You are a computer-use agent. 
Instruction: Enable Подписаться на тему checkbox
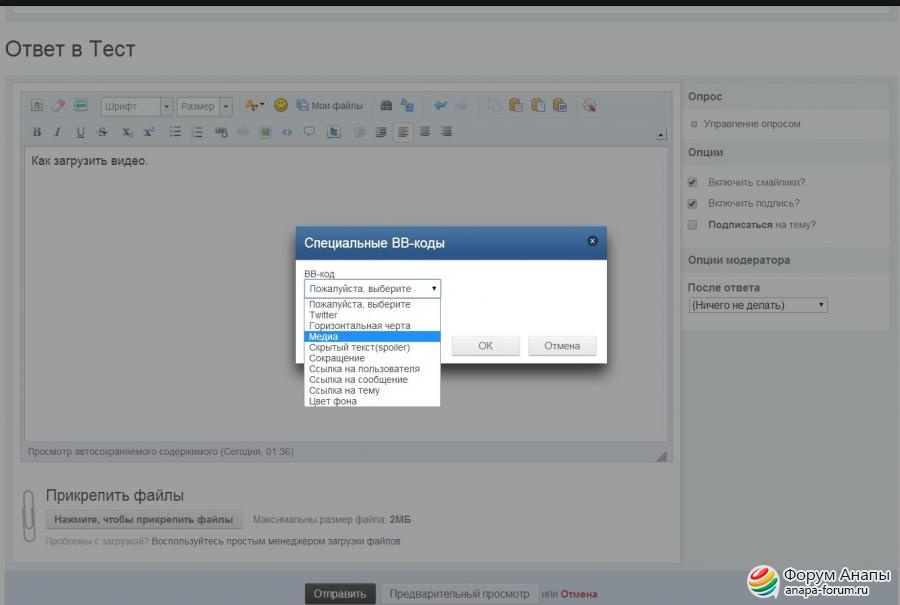click(x=692, y=225)
